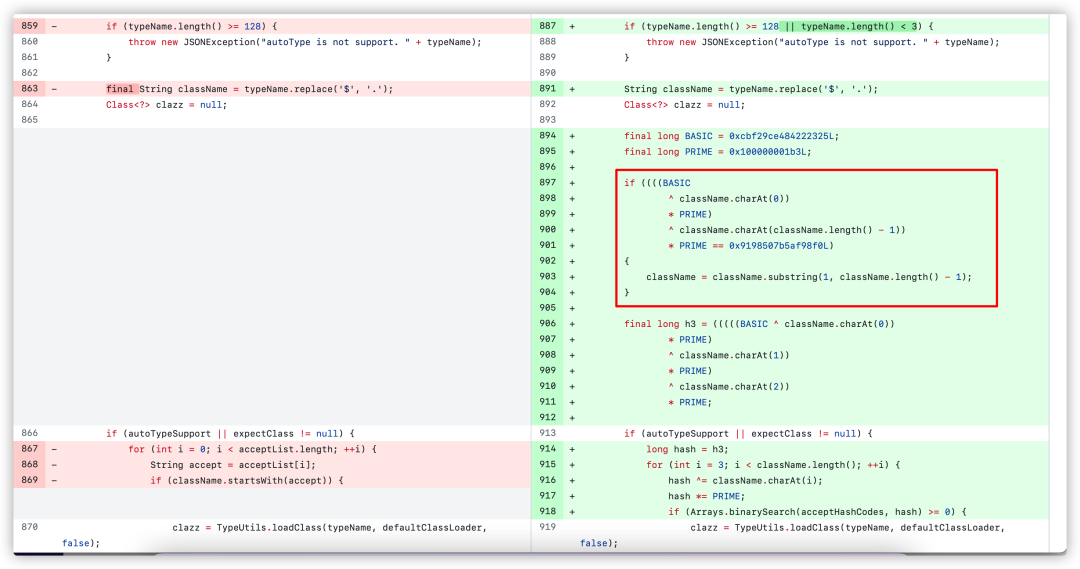Click the value '0x100000001b3L'

[x=770, y=152]
